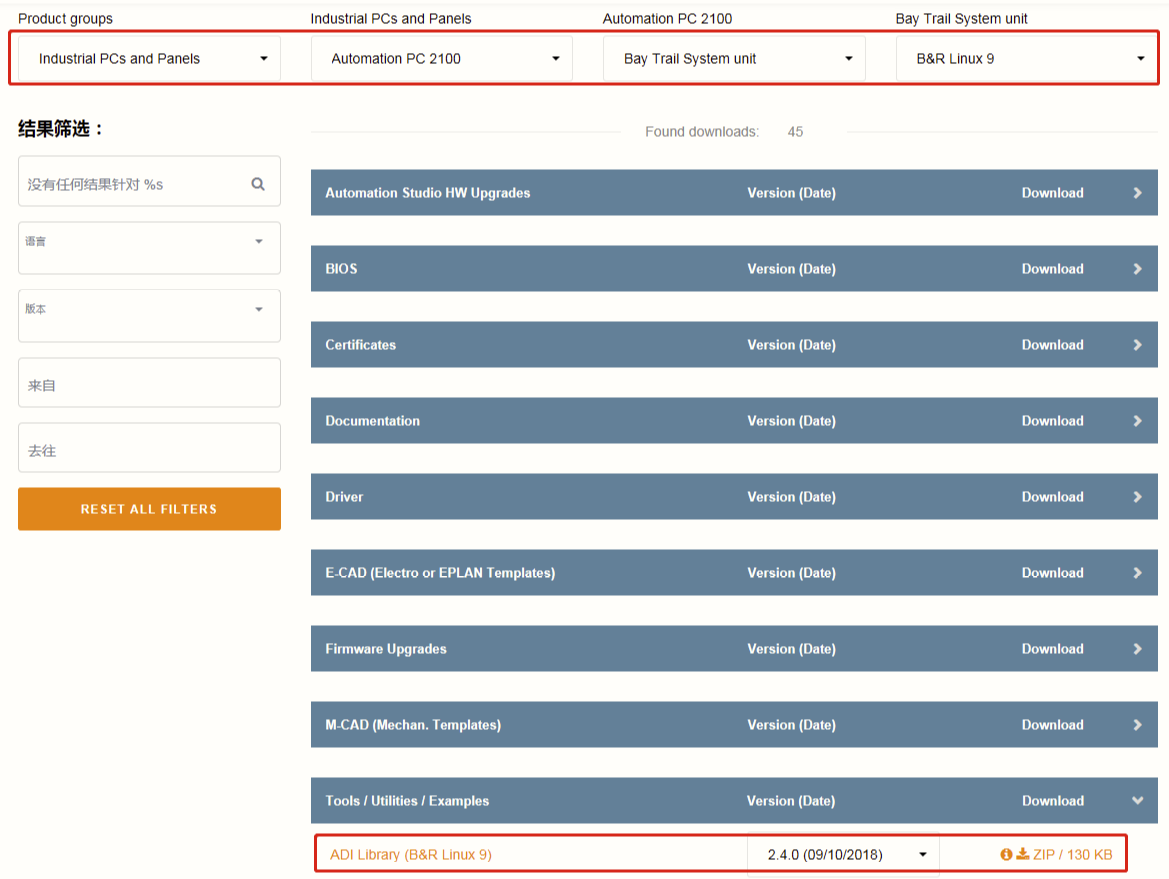Open the ADI Library (B&R Linux 9) link
The image size is (1169, 879).
pos(411,854)
